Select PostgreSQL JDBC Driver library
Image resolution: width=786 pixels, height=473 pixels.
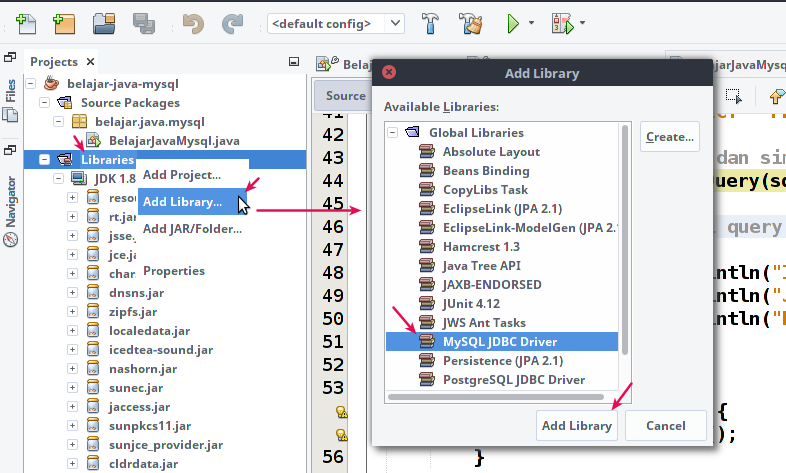(514, 380)
